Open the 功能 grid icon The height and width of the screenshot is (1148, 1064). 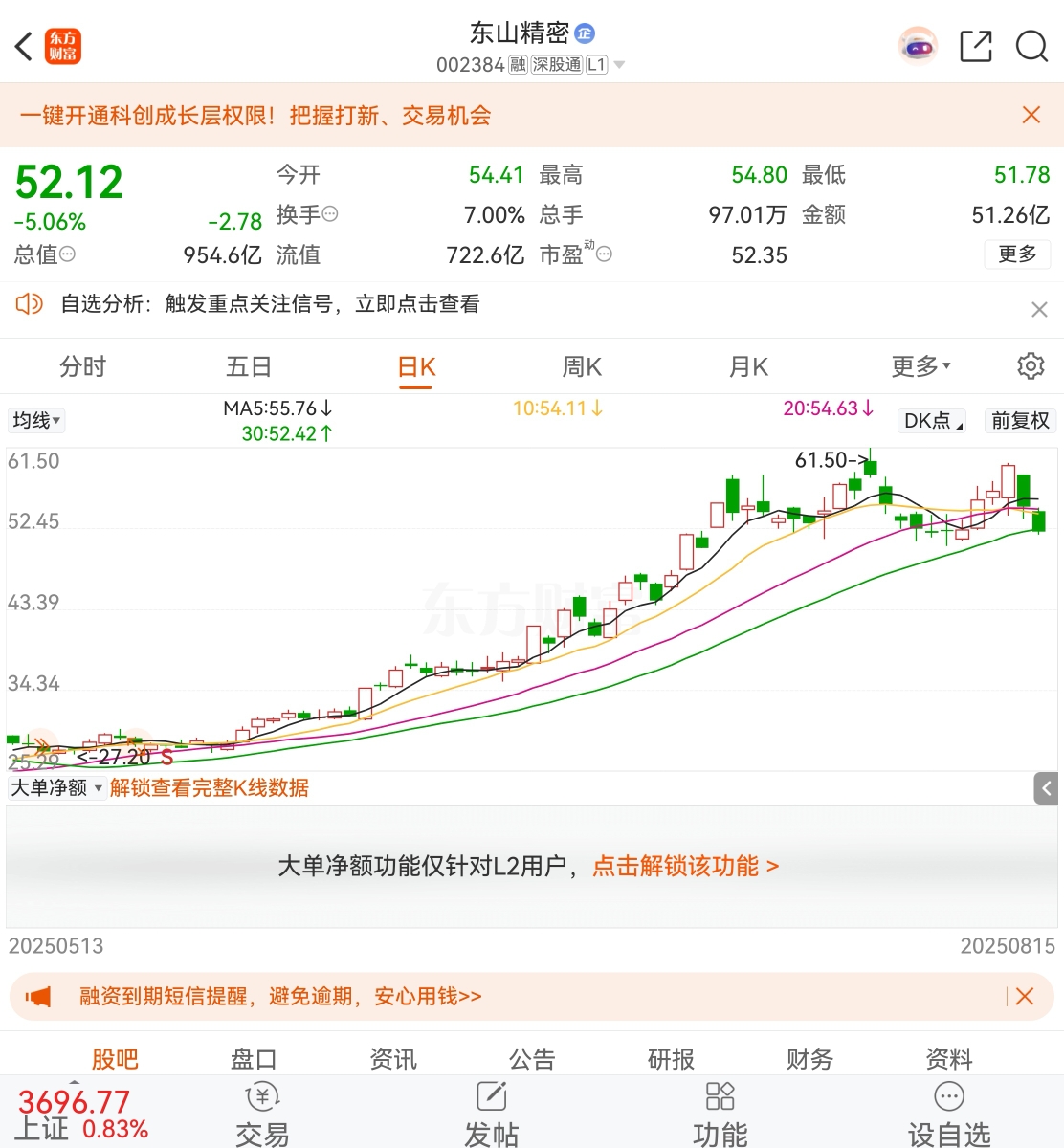coord(720,1115)
